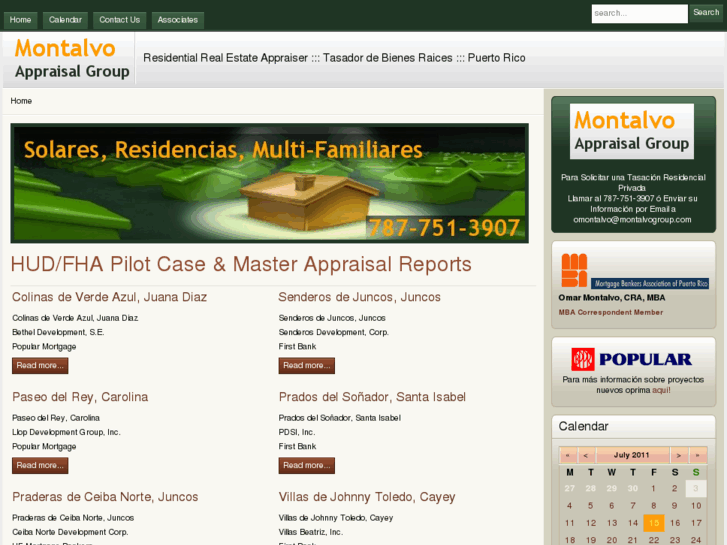Read more about Senderos de Juncos

point(306,365)
